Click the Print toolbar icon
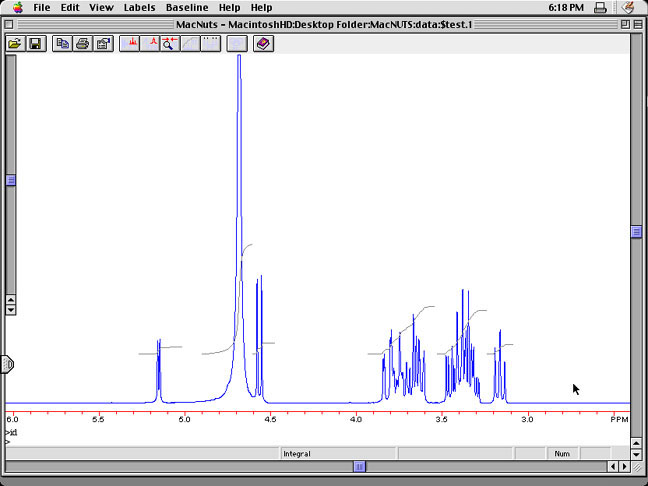The image size is (648, 486). pyautogui.click(x=83, y=44)
